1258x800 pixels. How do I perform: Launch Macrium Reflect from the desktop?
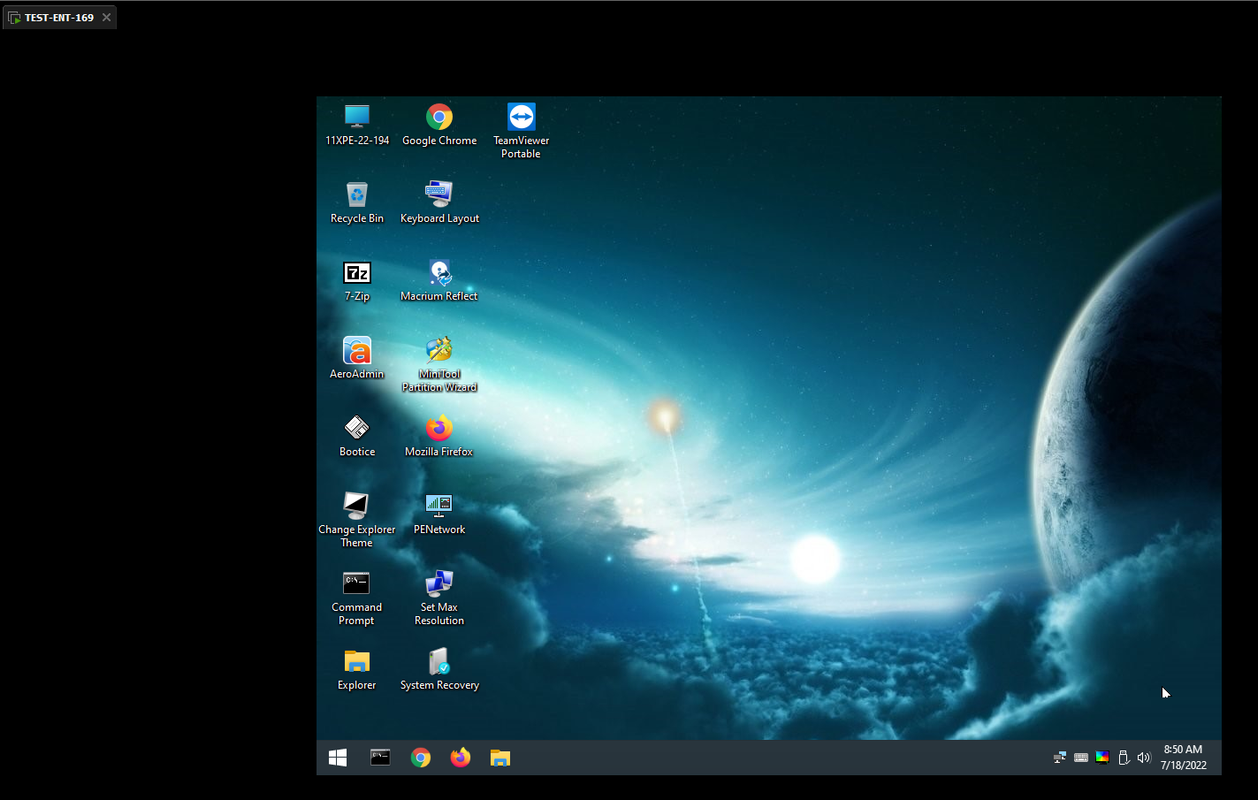[439, 281]
